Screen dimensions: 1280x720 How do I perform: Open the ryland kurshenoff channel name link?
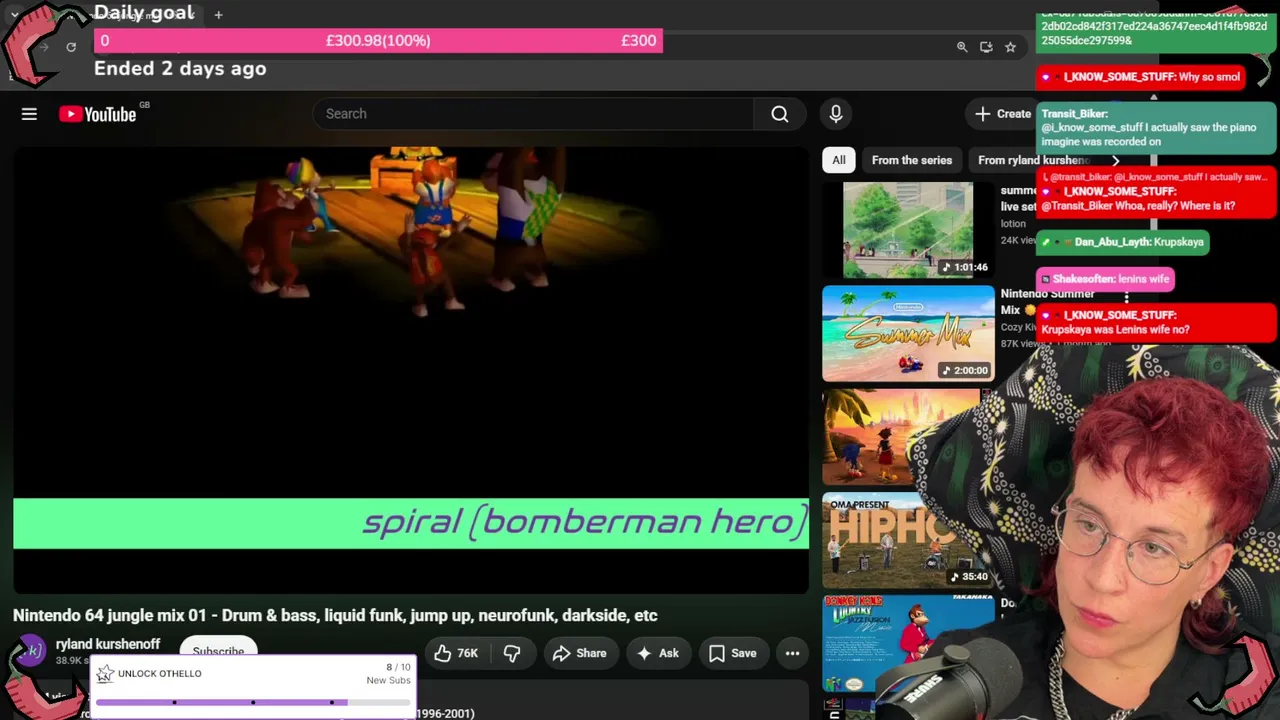[108, 644]
